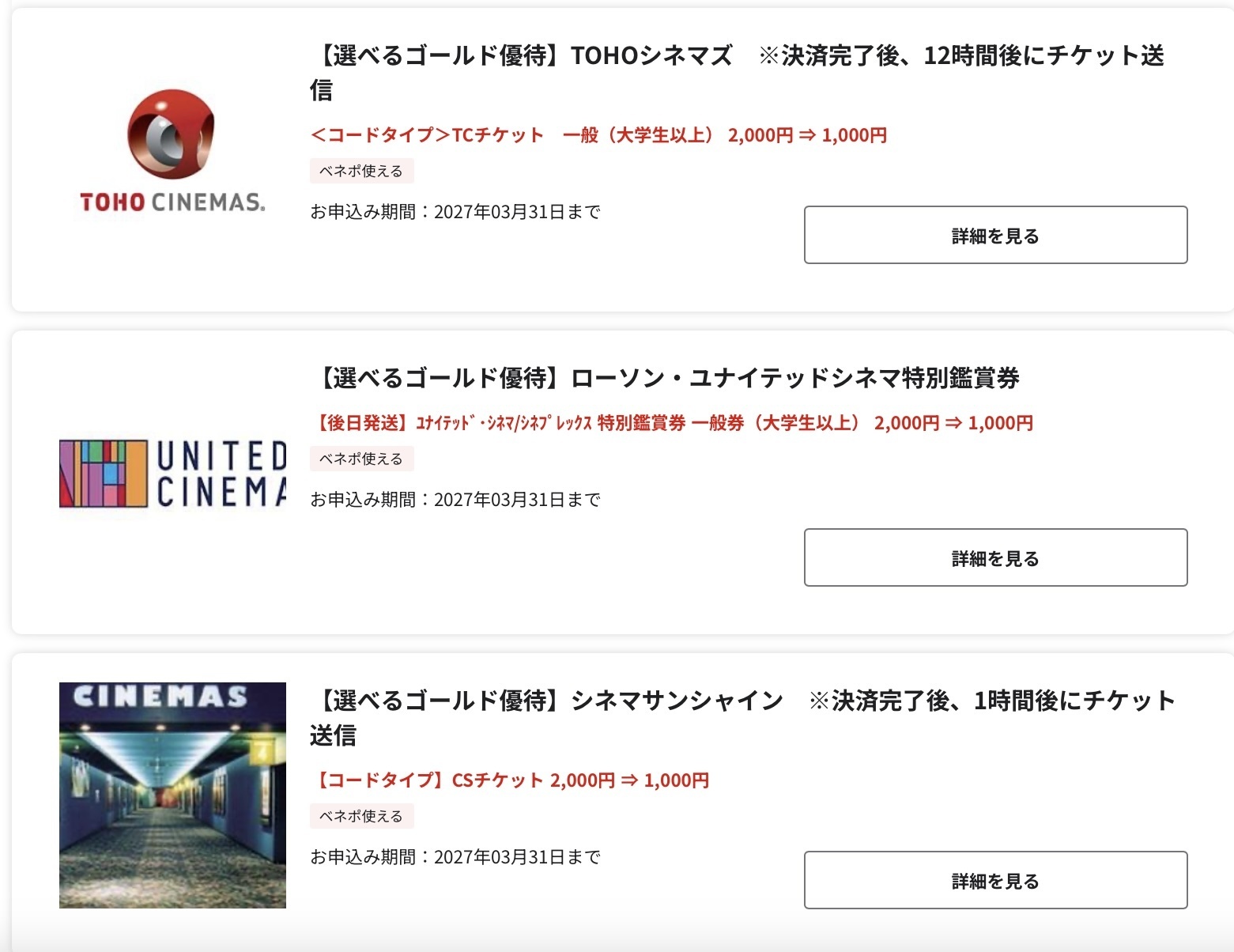Click the ベネポ使える tag on Cinema Sunshine card
This screenshot has height=952, width=1234.
[x=361, y=816]
